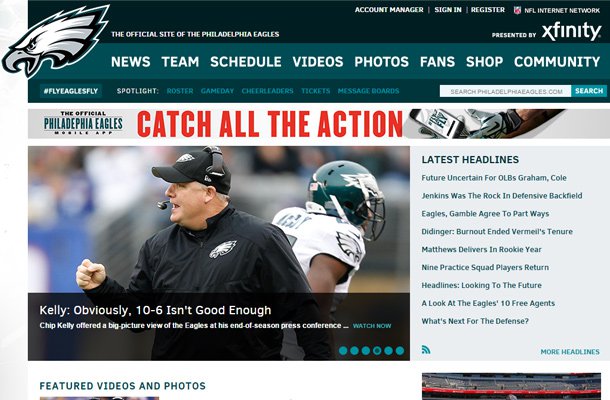Screen dimensions: 610x400
Task: Select the third carousel dot
Action: click(365, 351)
